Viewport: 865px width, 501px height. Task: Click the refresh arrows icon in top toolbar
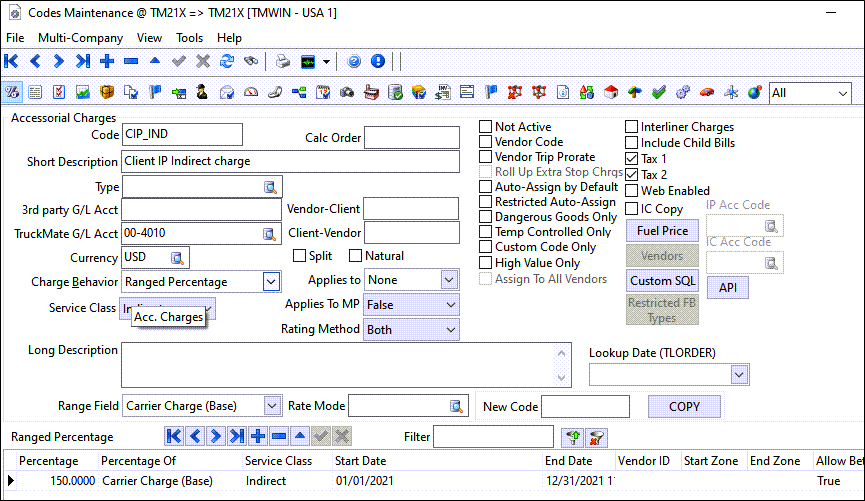pyautogui.click(x=227, y=61)
